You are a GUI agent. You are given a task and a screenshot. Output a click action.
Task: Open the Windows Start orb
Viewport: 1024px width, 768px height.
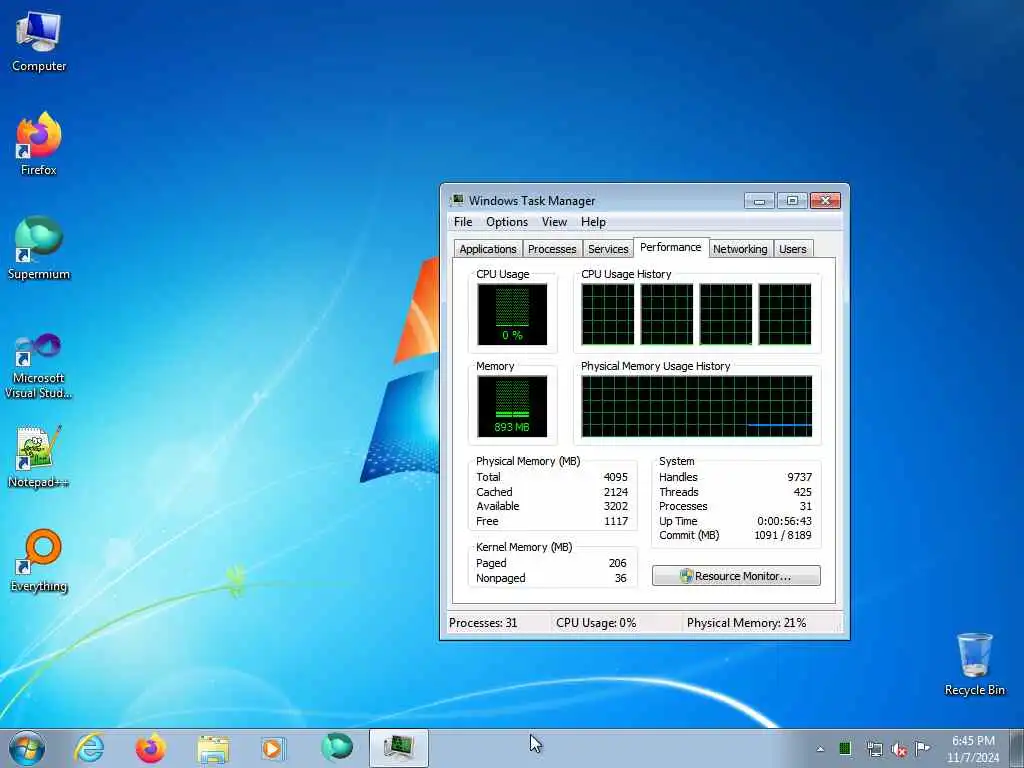[27, 748]
